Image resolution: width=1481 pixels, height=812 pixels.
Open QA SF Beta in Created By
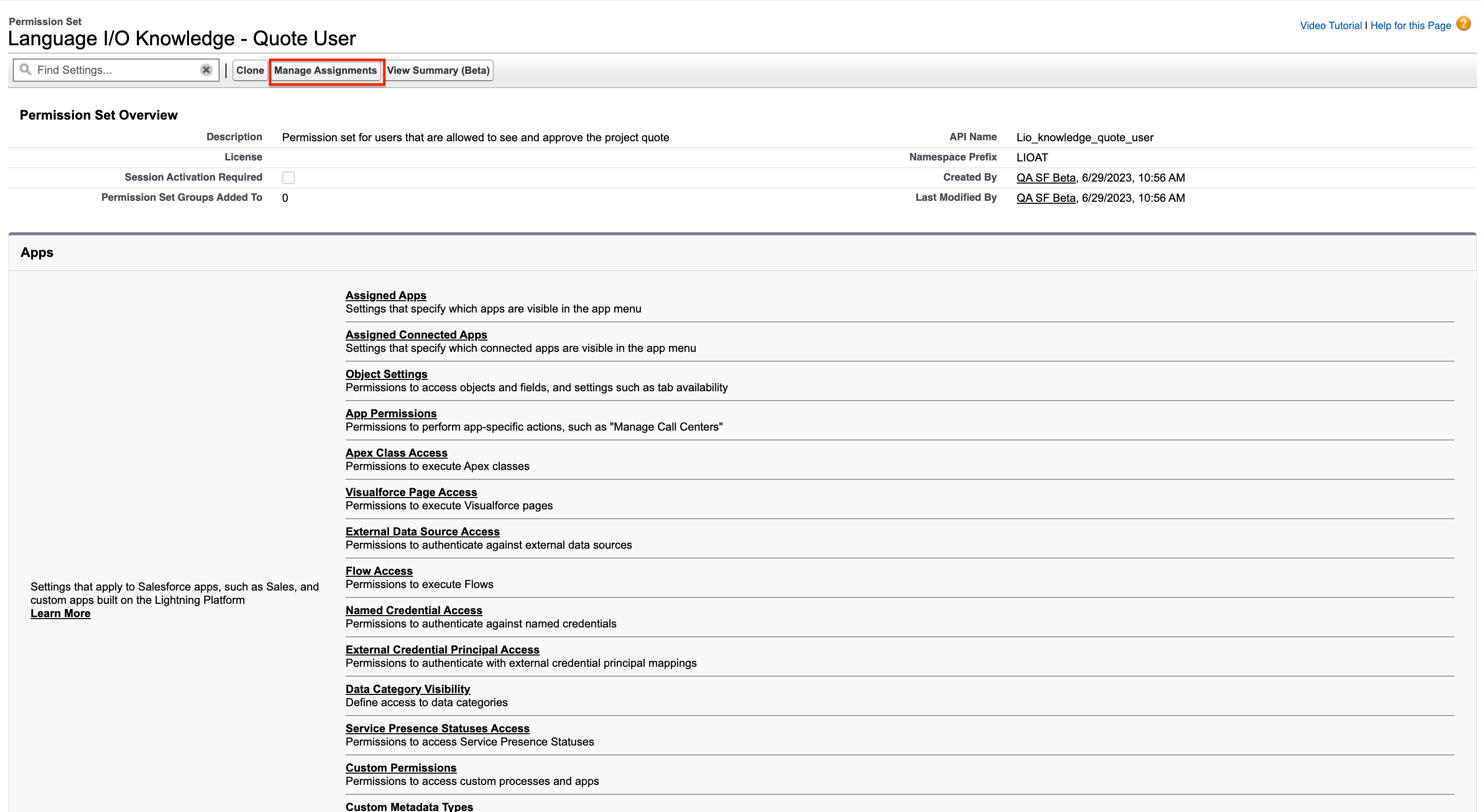pyautogui.click(x=1046, y=178)
